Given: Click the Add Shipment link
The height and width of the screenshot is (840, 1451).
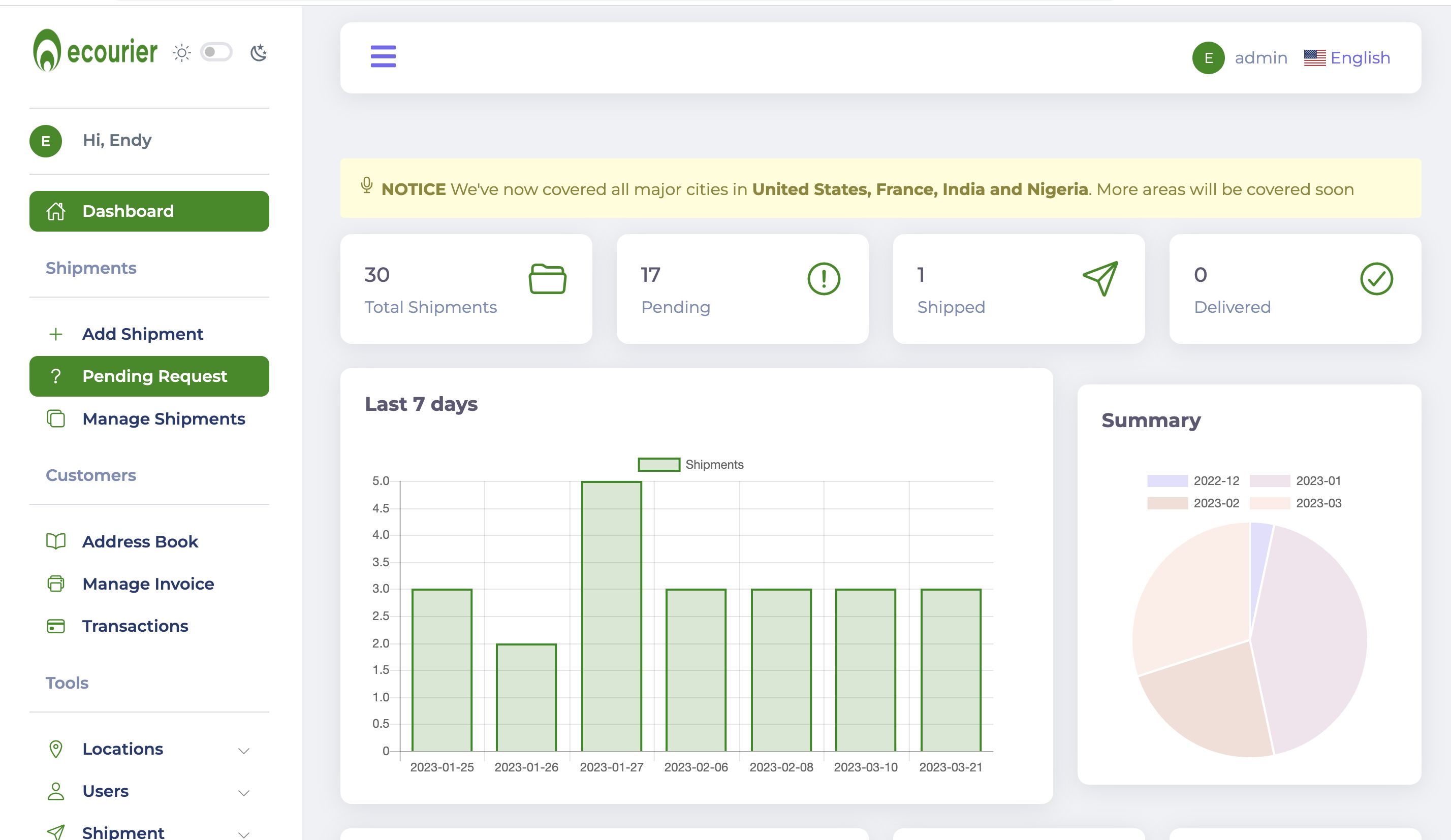Looking at the screenshot, I should click(x=142, y=334).
